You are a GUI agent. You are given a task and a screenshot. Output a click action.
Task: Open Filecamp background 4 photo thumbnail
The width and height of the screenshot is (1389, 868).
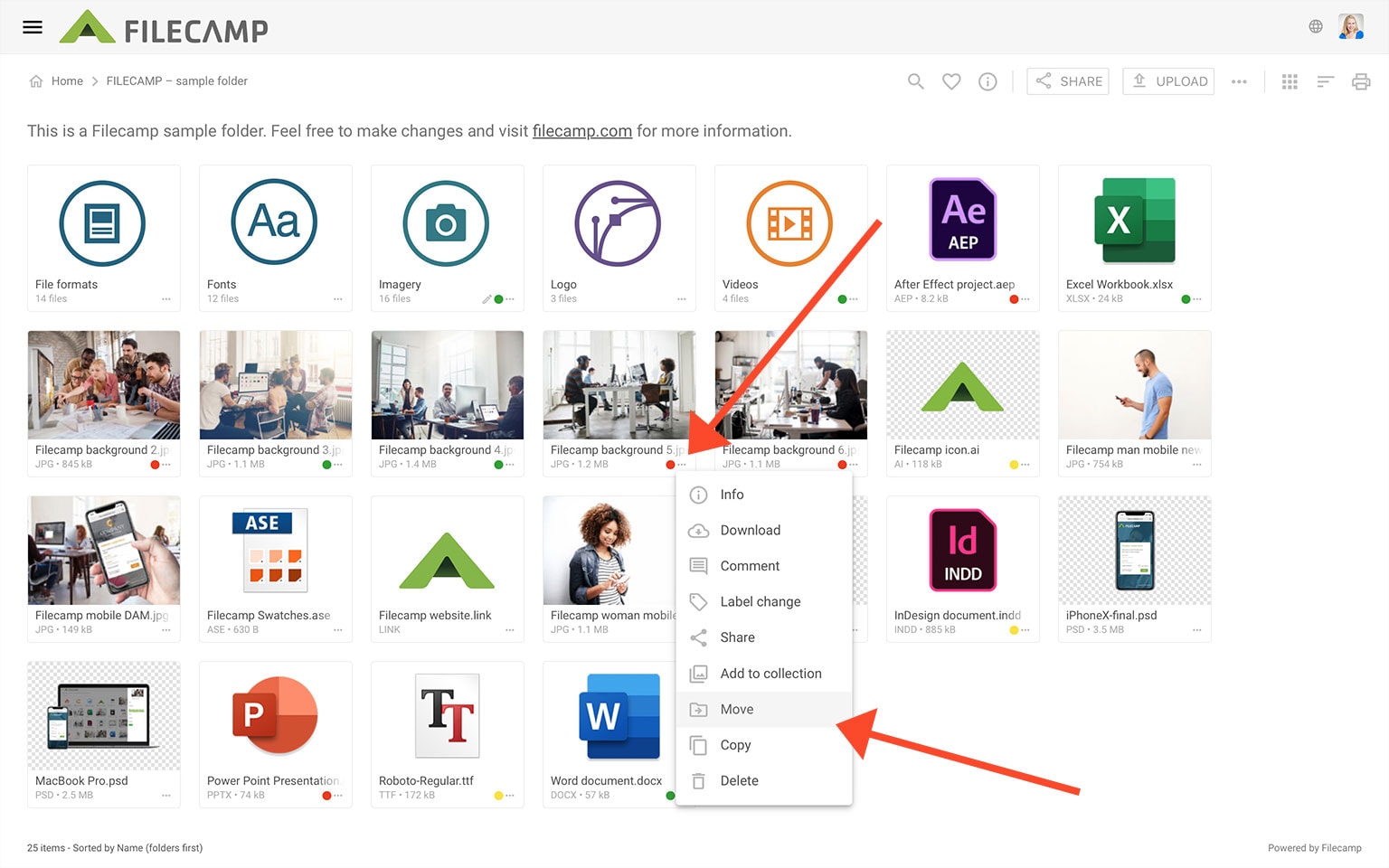pyautogui.click(x=448, y=385)
